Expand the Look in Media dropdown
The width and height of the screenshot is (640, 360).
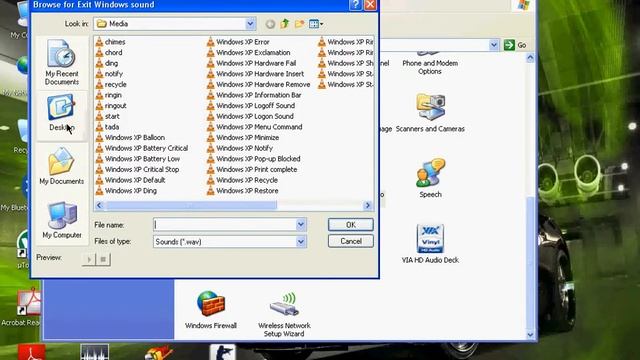coord(250,24)
